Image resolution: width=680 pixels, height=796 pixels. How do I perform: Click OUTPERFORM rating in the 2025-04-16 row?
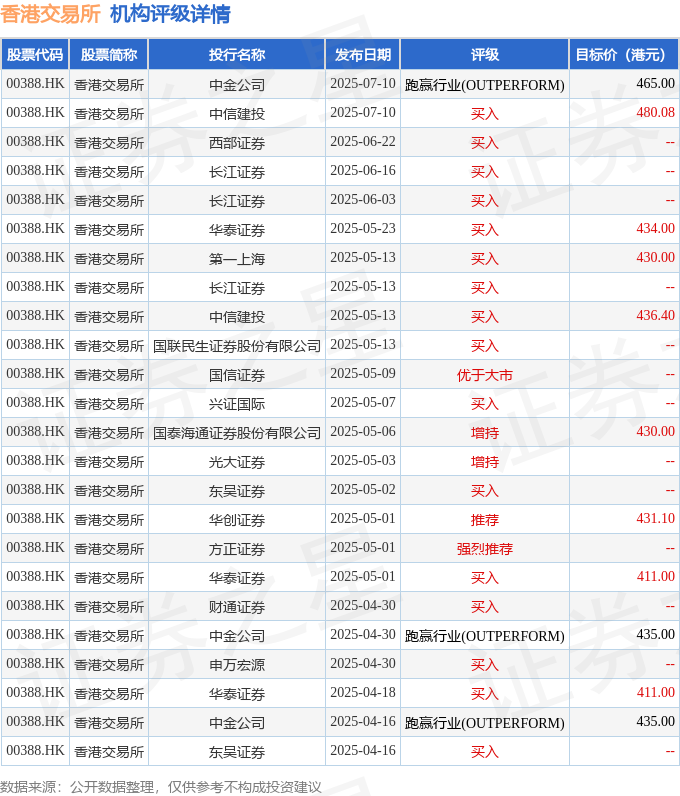484,723
